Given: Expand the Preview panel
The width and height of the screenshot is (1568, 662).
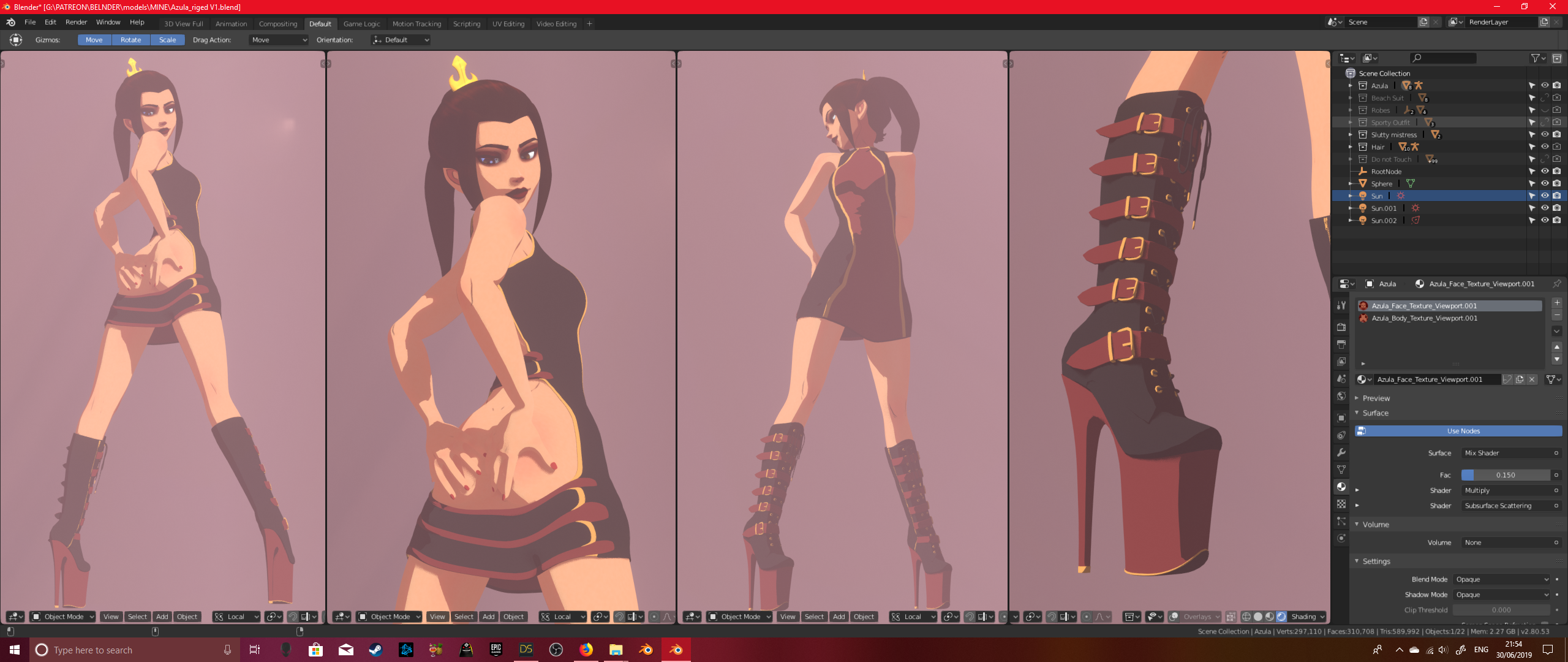Looking at the screenshot, I should (x=1357, y=398).
